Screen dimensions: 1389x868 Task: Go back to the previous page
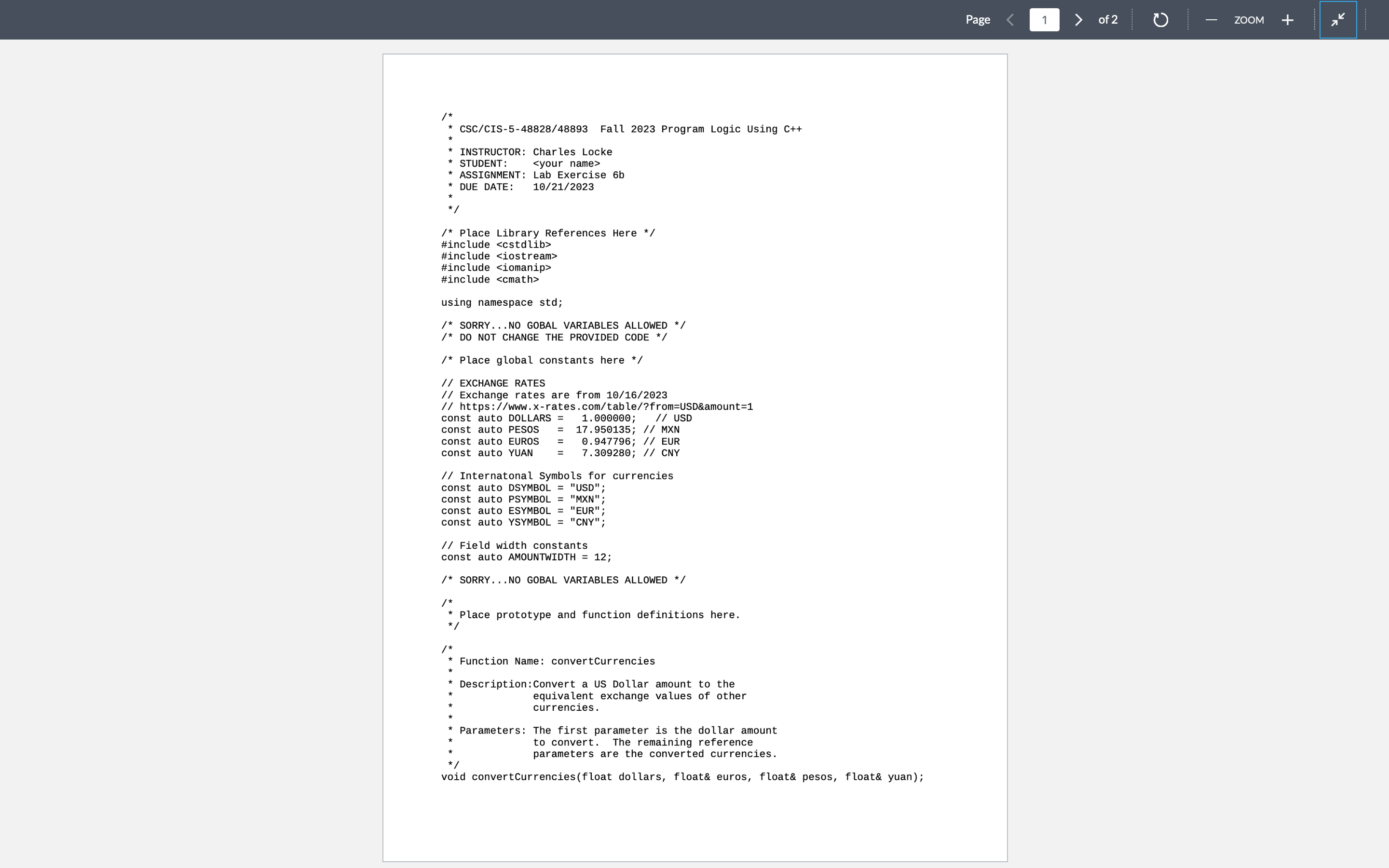tap(1011, 19)
